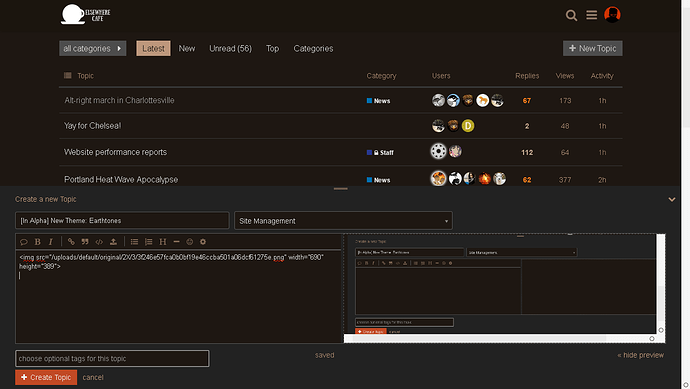Open Portland Heat Wave Apocalypse topic
Screen dimensions: 690x389
[121, 180]
